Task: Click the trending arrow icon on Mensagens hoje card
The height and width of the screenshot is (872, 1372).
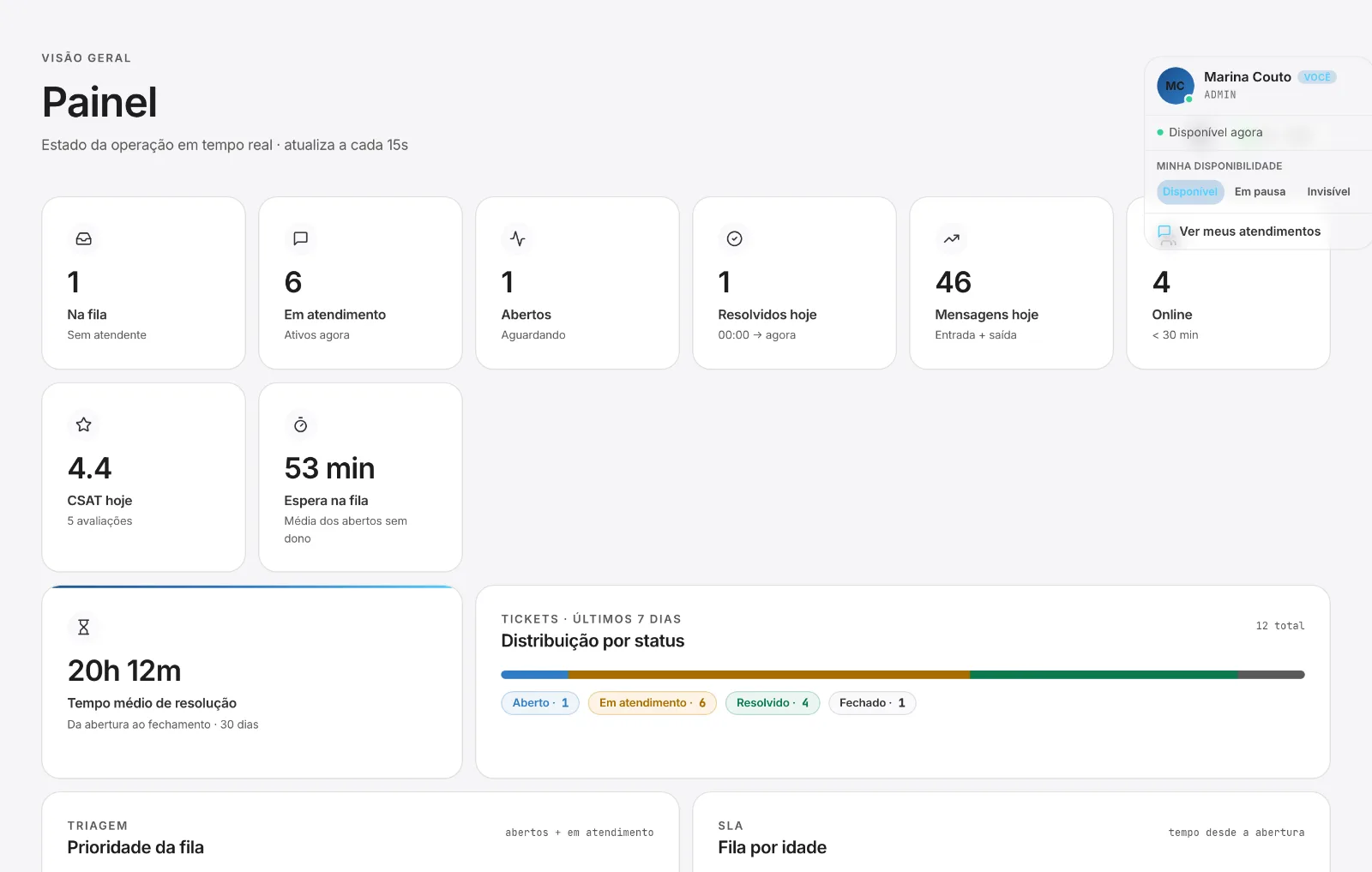Action: [x=951, y=238]
